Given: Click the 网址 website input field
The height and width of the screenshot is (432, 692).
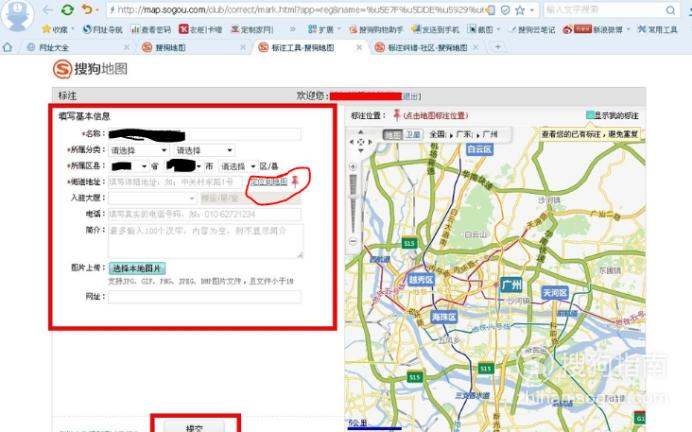Looking at the screenshot, I should click(205, 297).
